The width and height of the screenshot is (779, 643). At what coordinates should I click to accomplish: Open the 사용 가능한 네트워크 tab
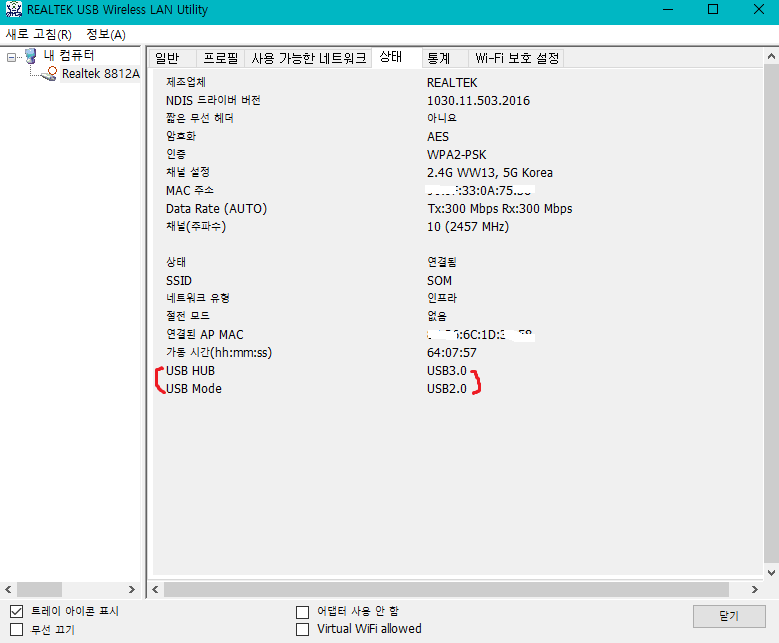(x=309, y=58)
